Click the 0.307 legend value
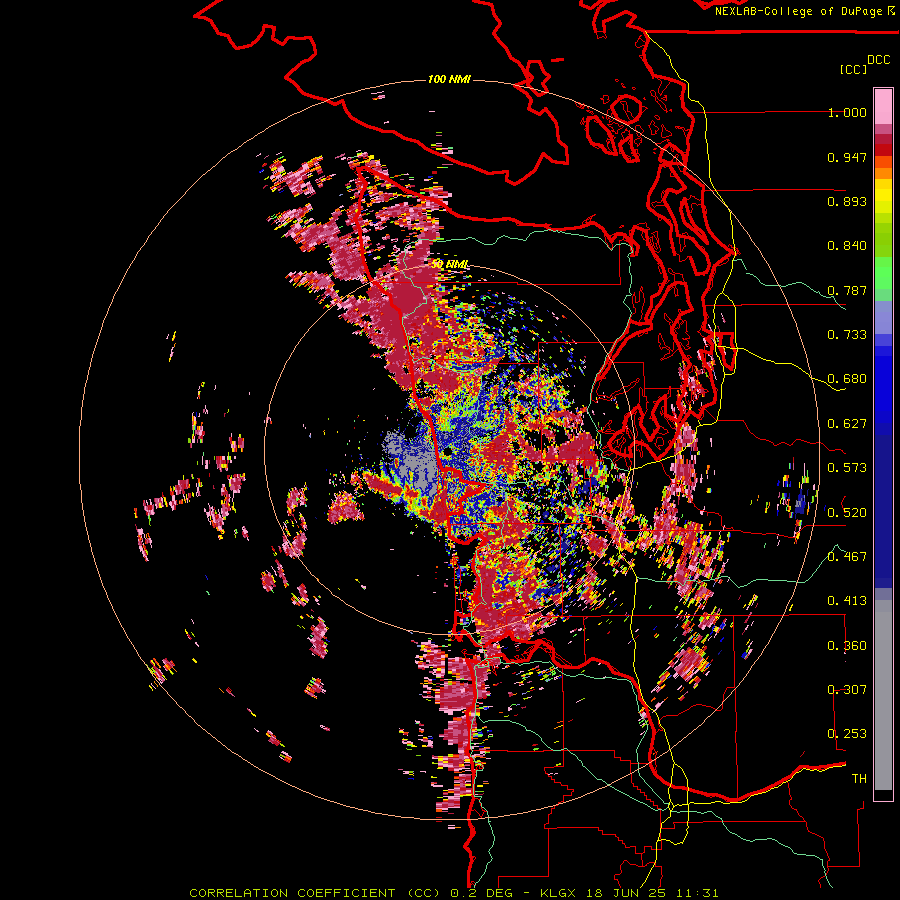The width and height of the screenshot is (900, 900). click(x=847, y=690)
